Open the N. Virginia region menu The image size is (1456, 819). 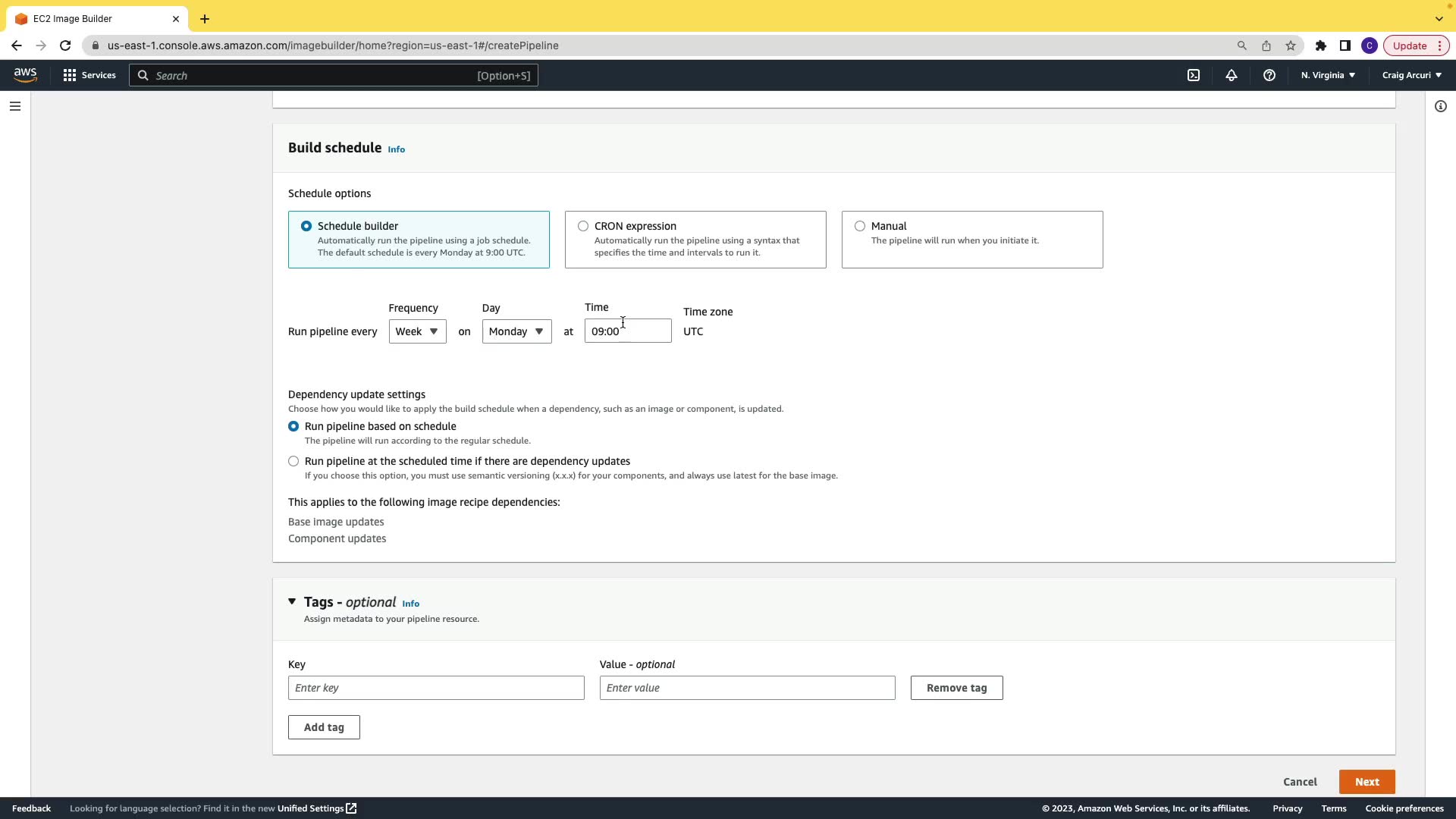coord(1328,75)
